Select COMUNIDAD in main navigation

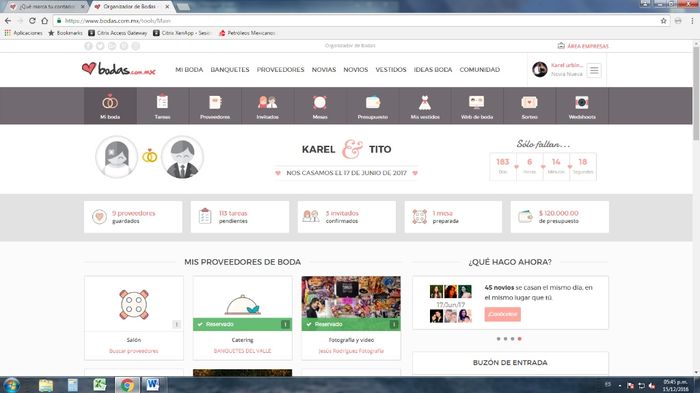pyautogui.click(x=479, y=70)
